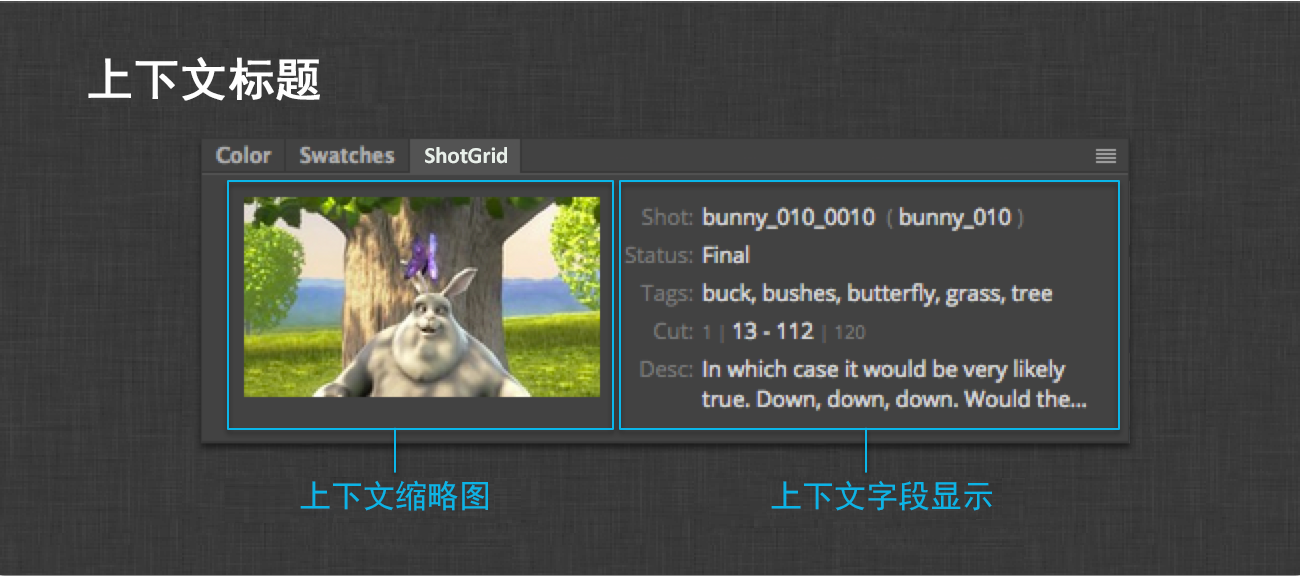Click the Final status value
Viewport: 1300px width, 576px height.
[726, 255]
